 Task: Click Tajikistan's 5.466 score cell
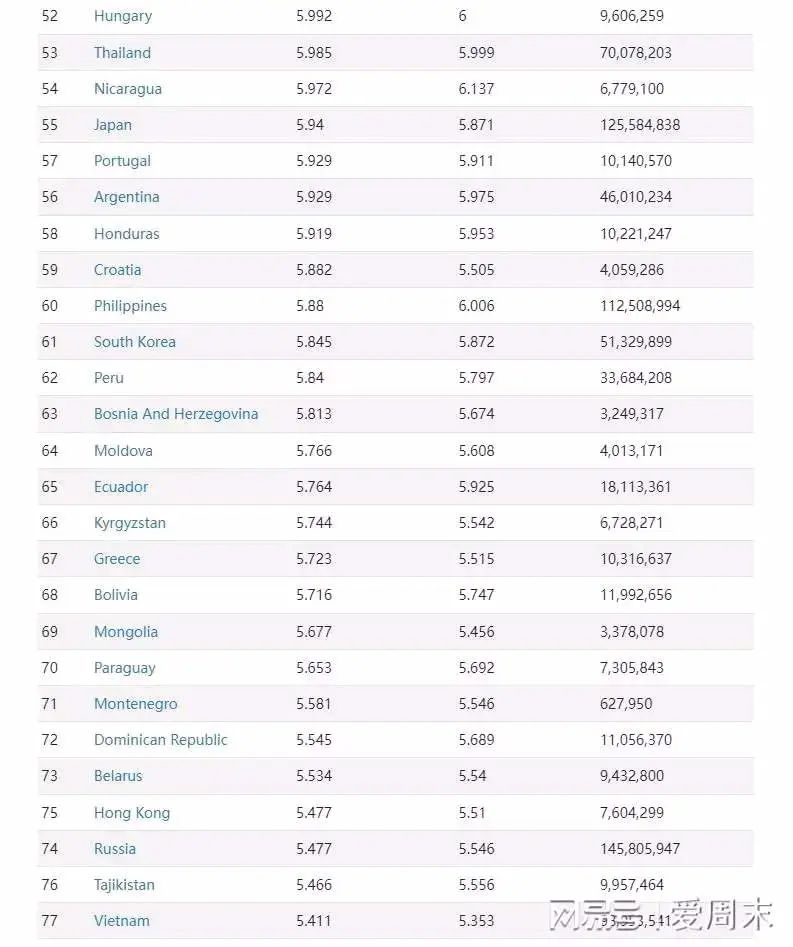[x=314, y=885]
